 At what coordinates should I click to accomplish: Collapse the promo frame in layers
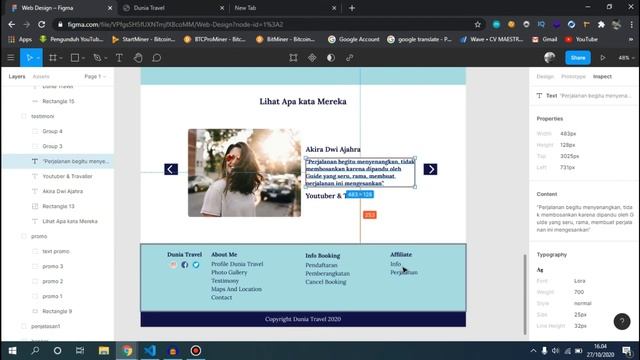click(x=23, y=236)
